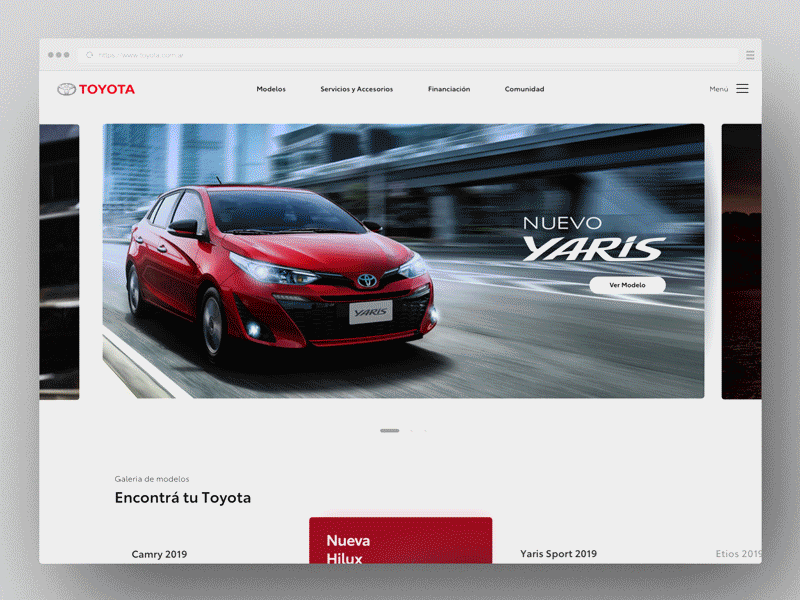The height and width of the screenshot is (600, 800).
Task: Select Modelos in the navigation bar
Action: coord(271,89)
